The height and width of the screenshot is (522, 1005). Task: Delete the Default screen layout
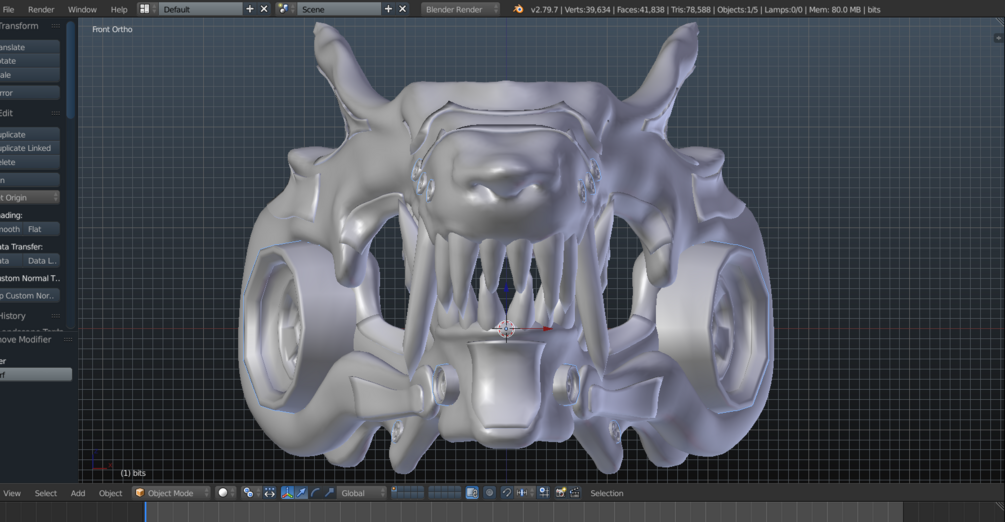point(263,9)
